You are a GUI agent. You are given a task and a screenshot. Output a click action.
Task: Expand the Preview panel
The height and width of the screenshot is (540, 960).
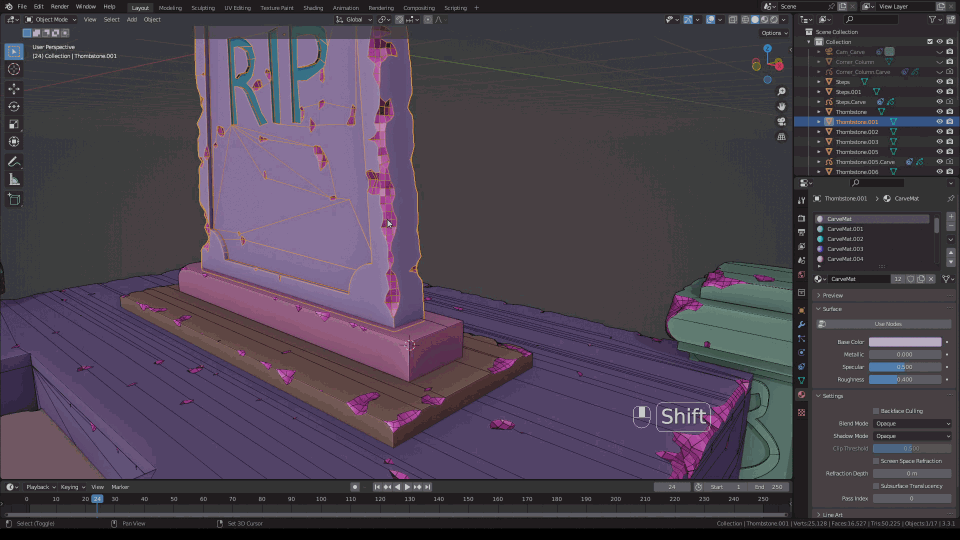click(833, 295)
